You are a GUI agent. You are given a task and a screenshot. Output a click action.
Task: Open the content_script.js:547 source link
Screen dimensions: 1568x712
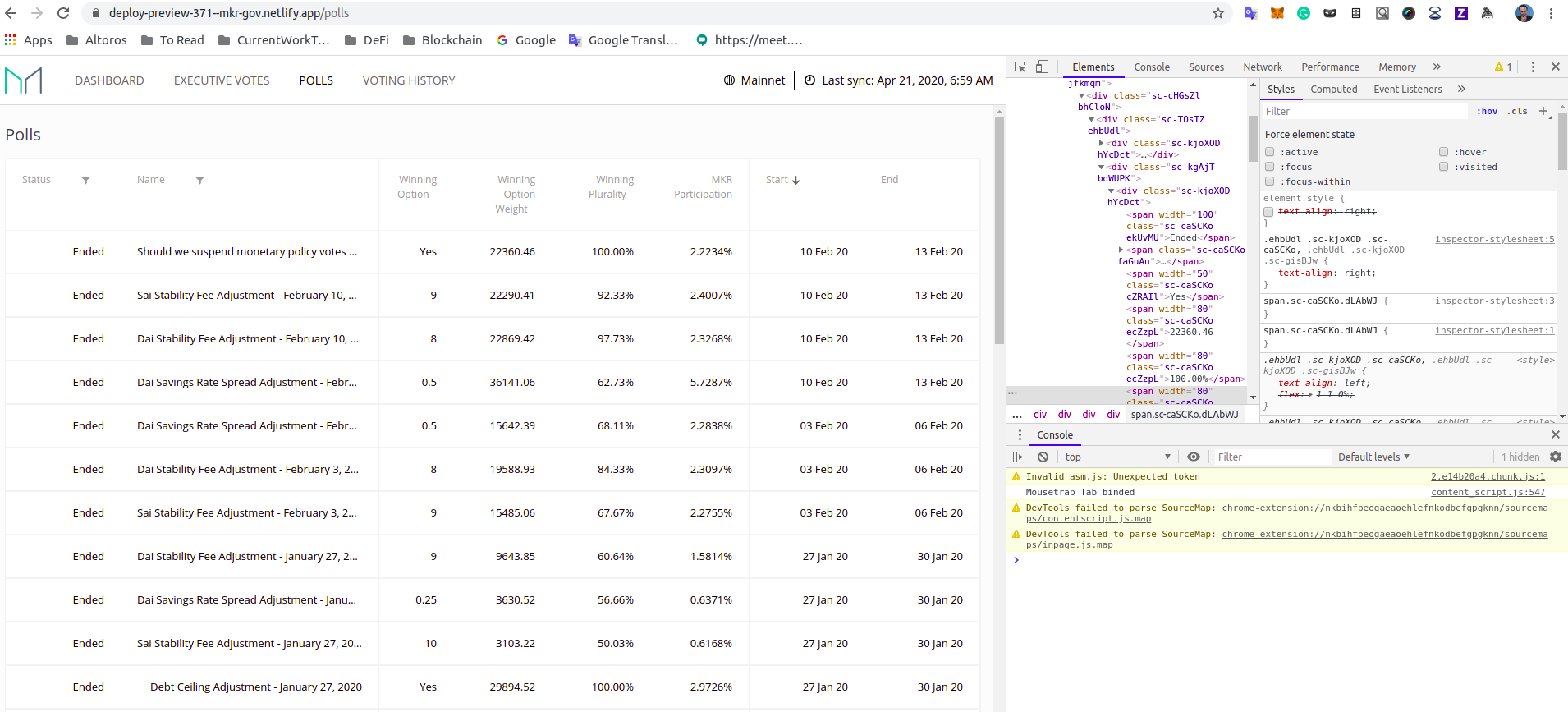tap(1488, 493)
